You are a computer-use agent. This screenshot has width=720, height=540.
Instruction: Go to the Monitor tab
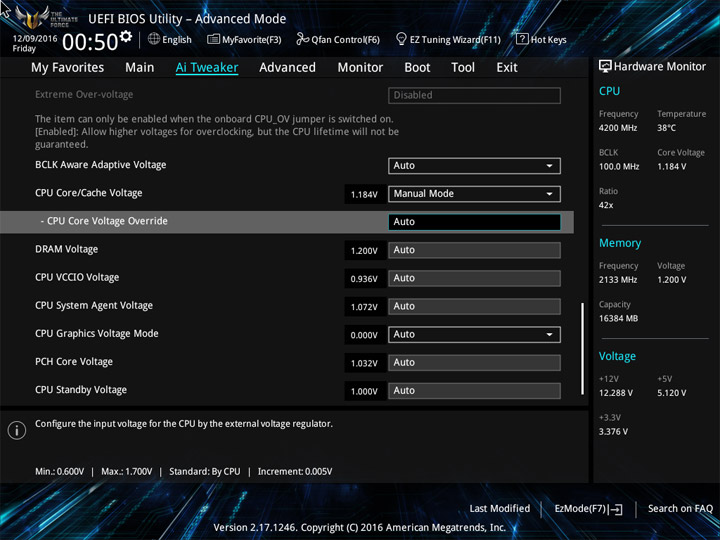[x=360, y=68]
